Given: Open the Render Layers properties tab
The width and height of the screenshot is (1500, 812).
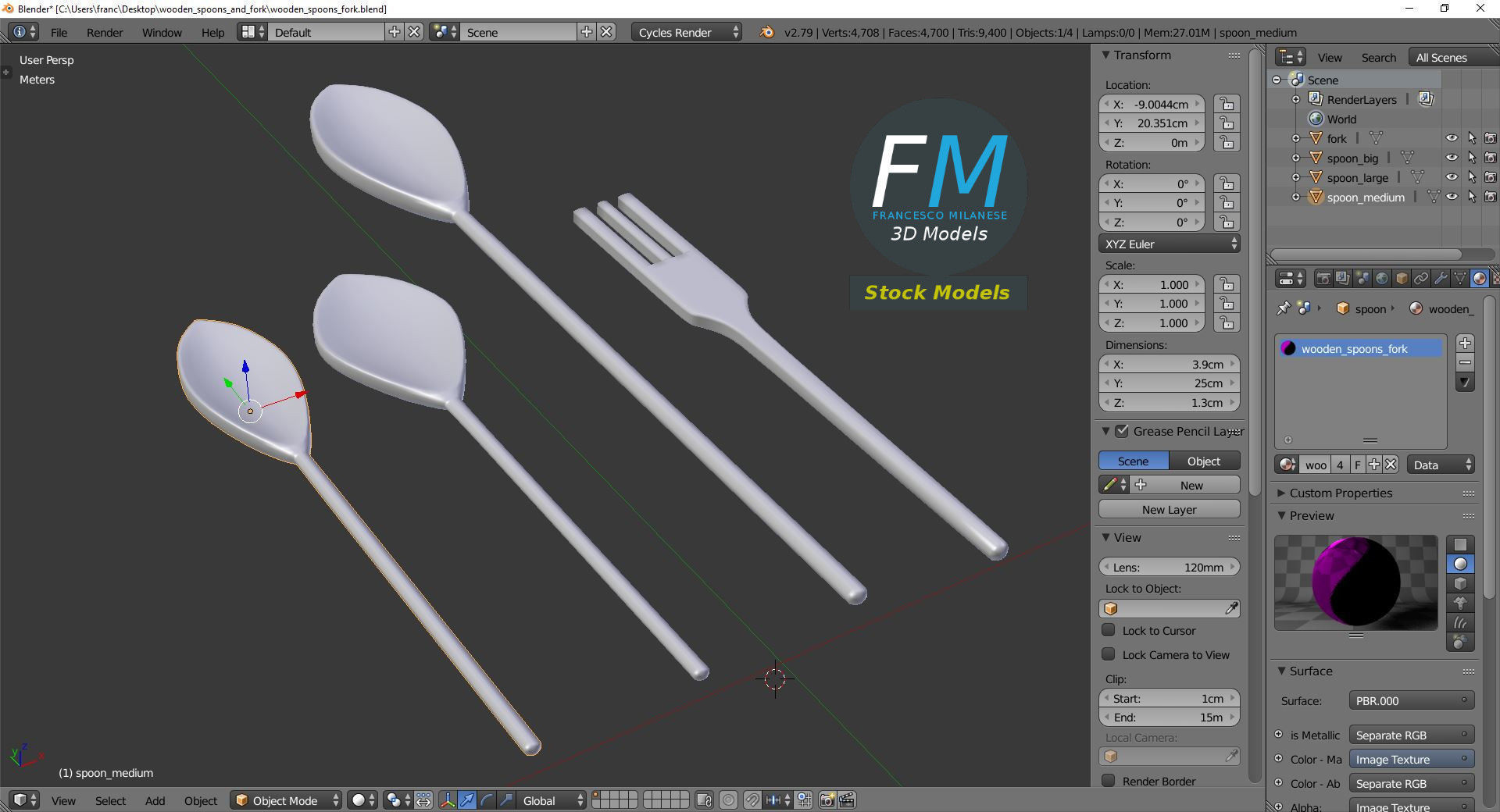Looking at the screenshot, I should click(1343, 279).
